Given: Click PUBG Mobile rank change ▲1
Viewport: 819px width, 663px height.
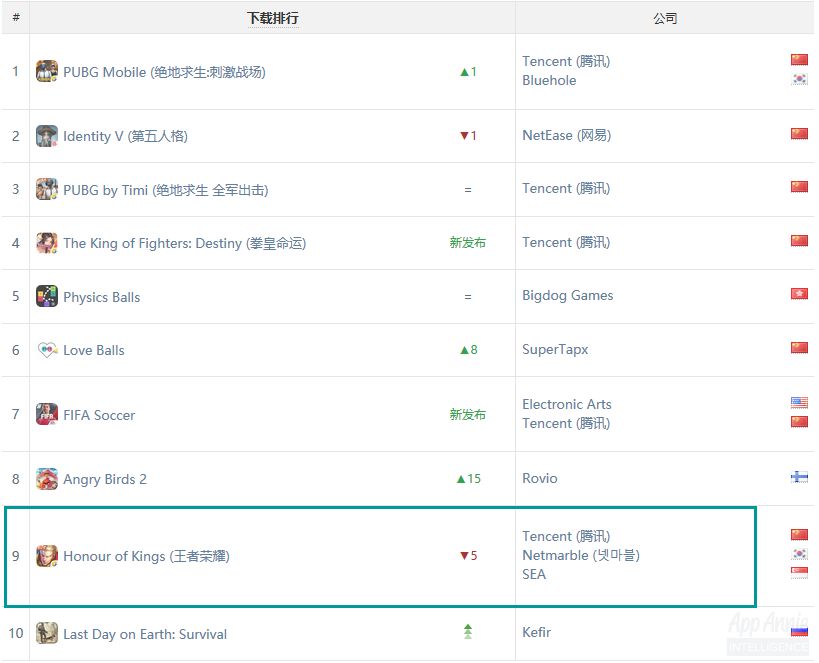Looking at the screenshot, I should click(x=469, y=72).
